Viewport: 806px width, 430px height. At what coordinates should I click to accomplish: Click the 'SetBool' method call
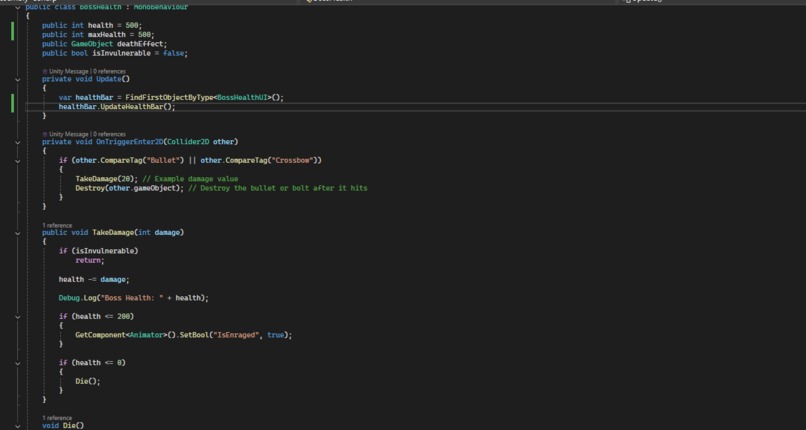(194, 335)
